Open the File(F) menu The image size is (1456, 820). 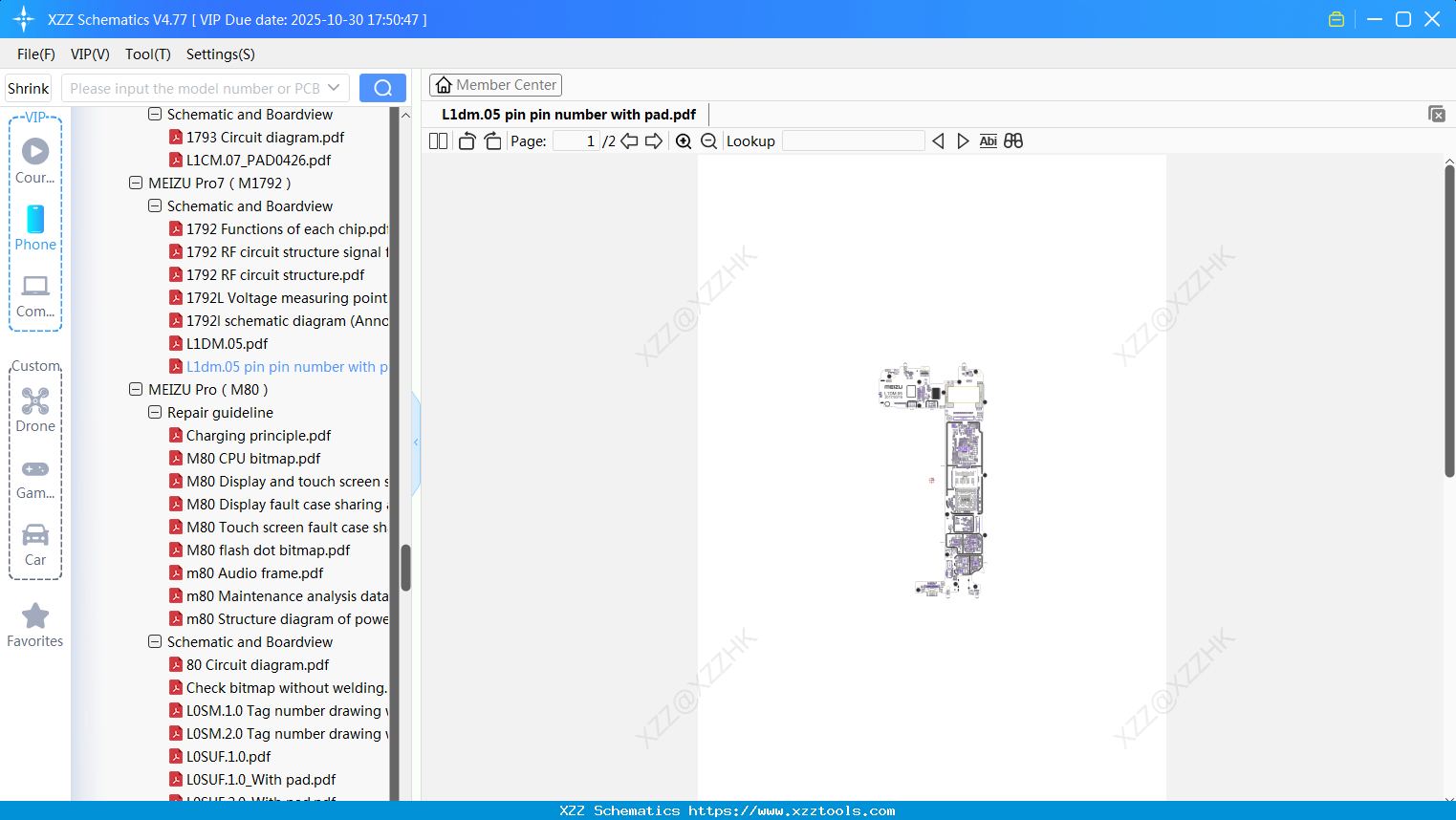click(x=36, y=54)
